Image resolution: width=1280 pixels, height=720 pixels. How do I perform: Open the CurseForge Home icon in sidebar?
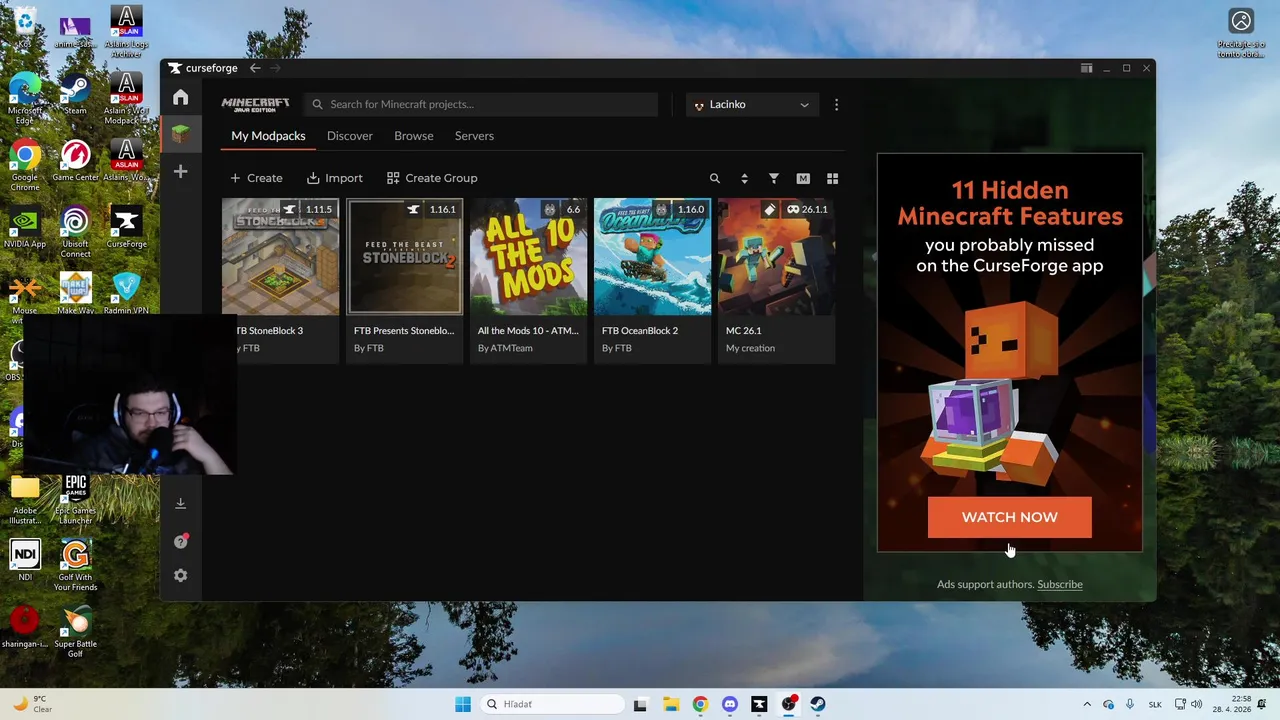pos(180,97)
